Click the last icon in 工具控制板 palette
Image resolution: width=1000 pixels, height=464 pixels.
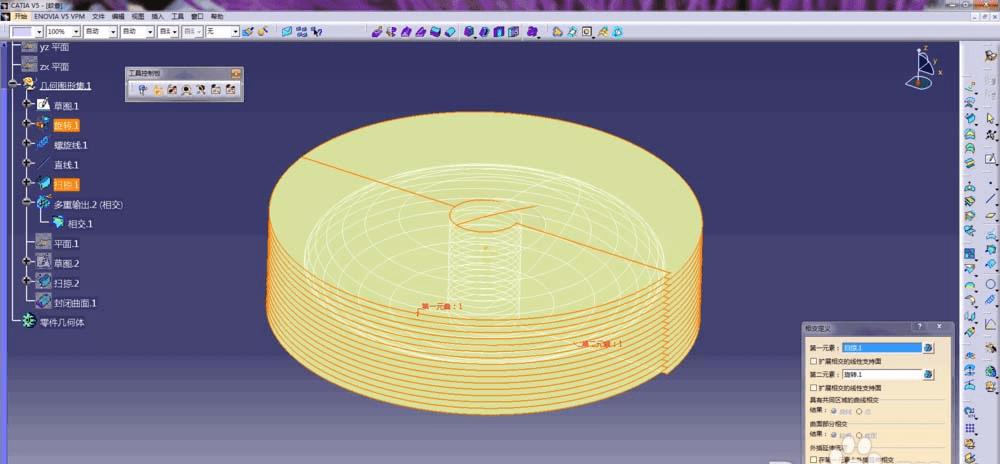230,90
